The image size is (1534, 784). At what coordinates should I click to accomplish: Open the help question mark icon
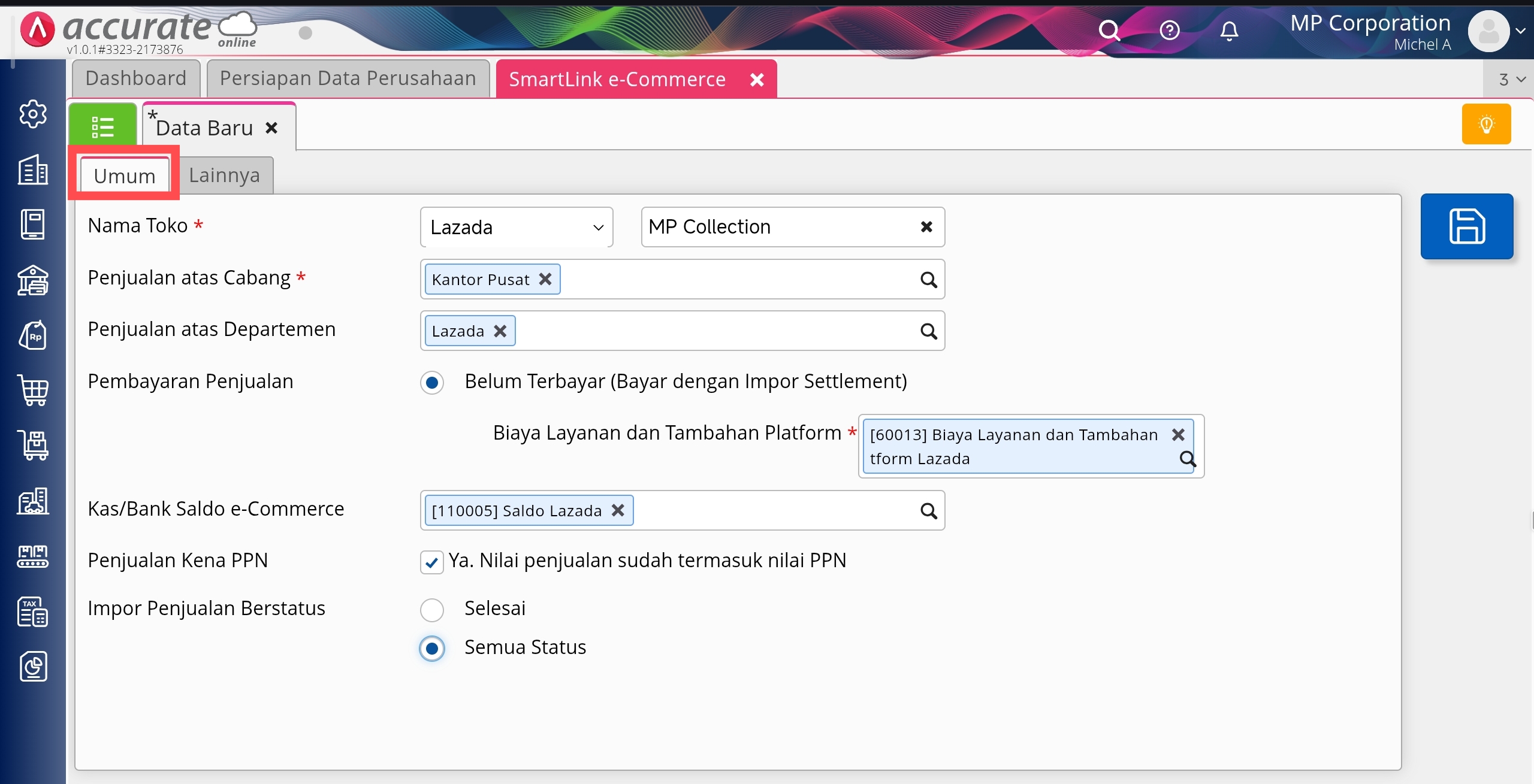point(1169,30)
